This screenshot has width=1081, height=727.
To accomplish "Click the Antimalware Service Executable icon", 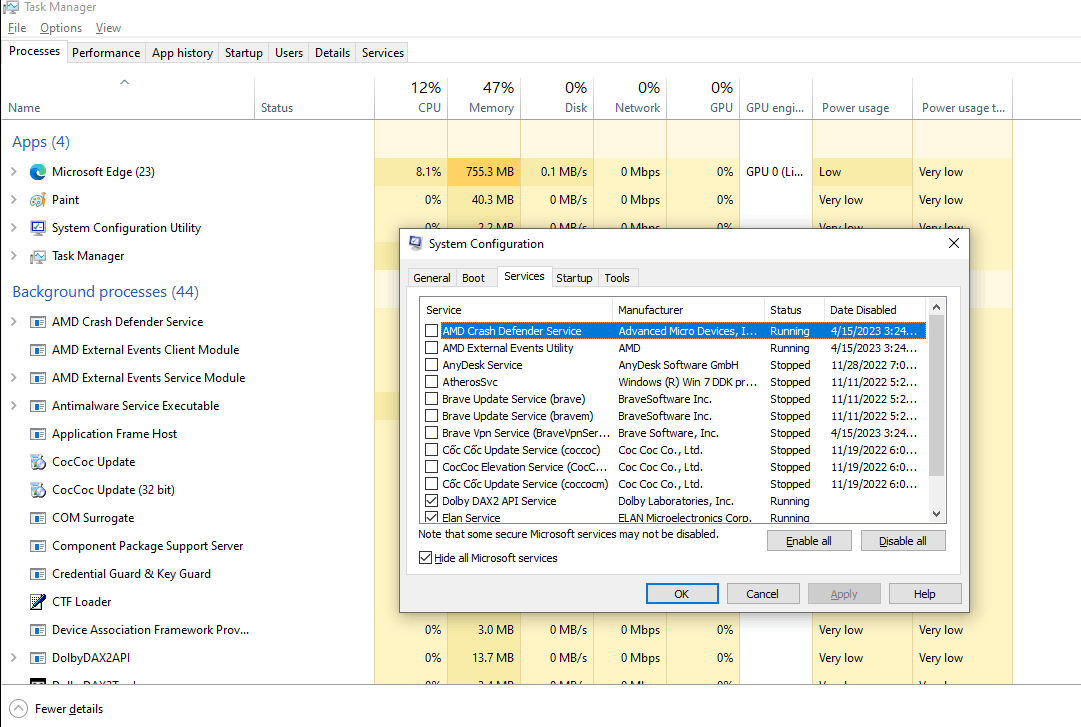I will click(38, 406).
